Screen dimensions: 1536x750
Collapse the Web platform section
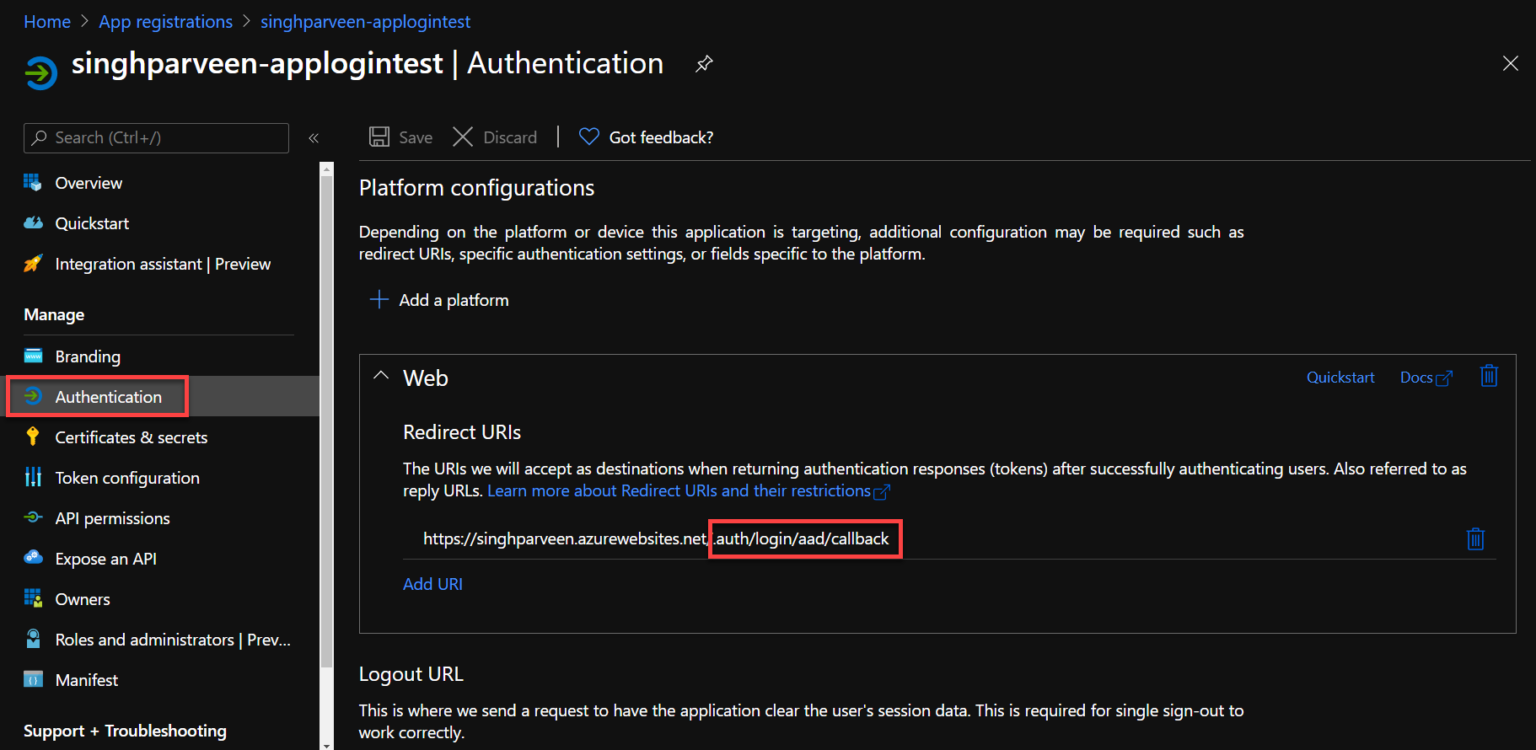pyautogui.click(x=381, y=377)
